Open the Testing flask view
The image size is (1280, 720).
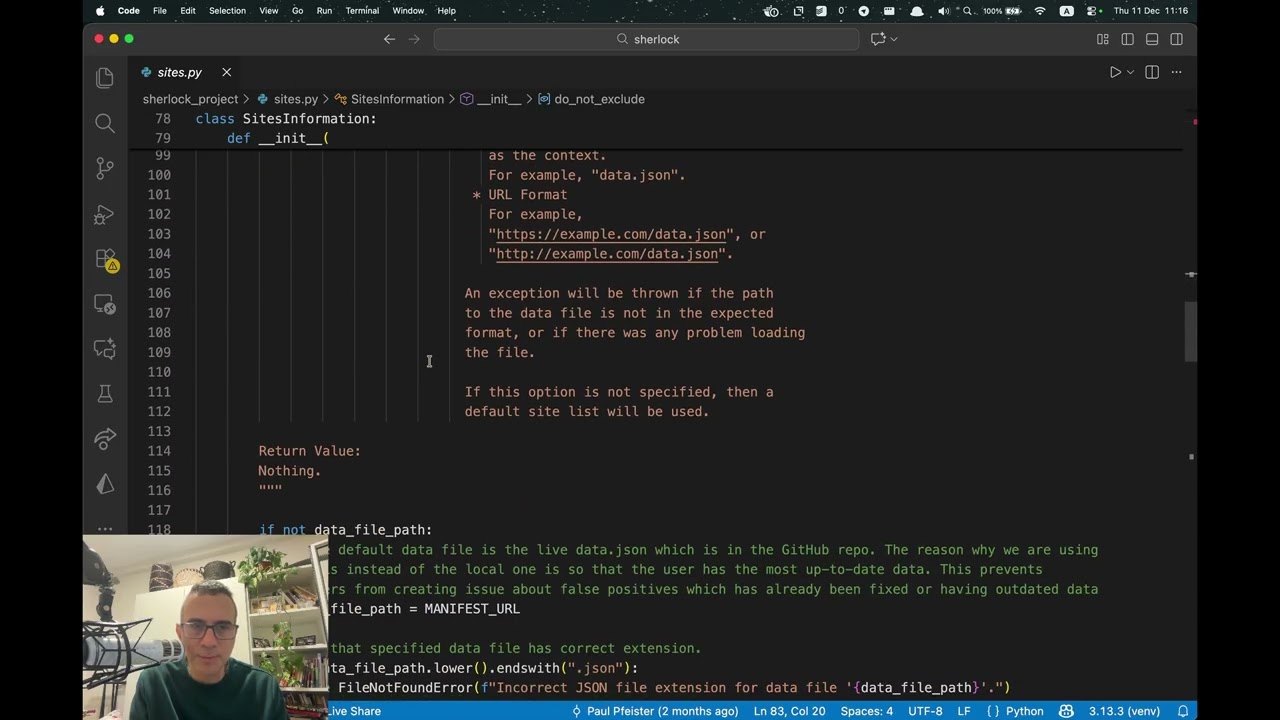point(105,393)
